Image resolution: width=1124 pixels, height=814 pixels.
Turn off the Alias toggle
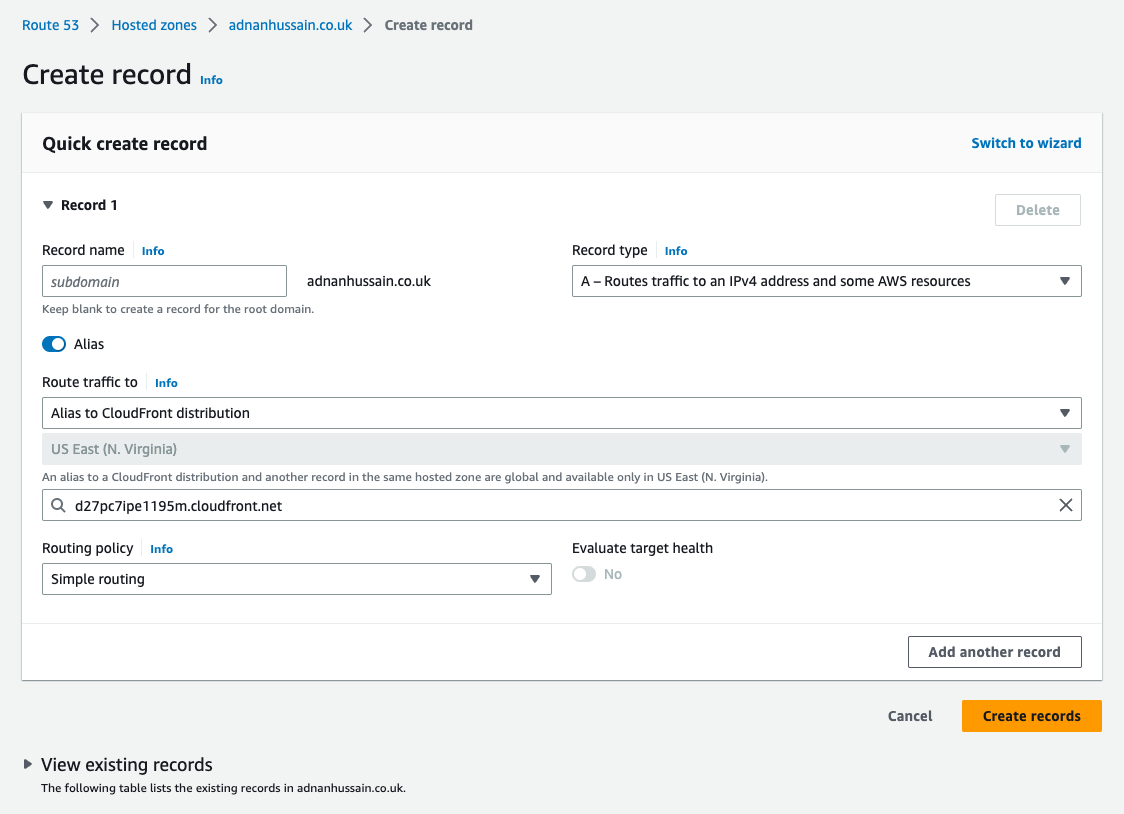click(x=53, y=343)
